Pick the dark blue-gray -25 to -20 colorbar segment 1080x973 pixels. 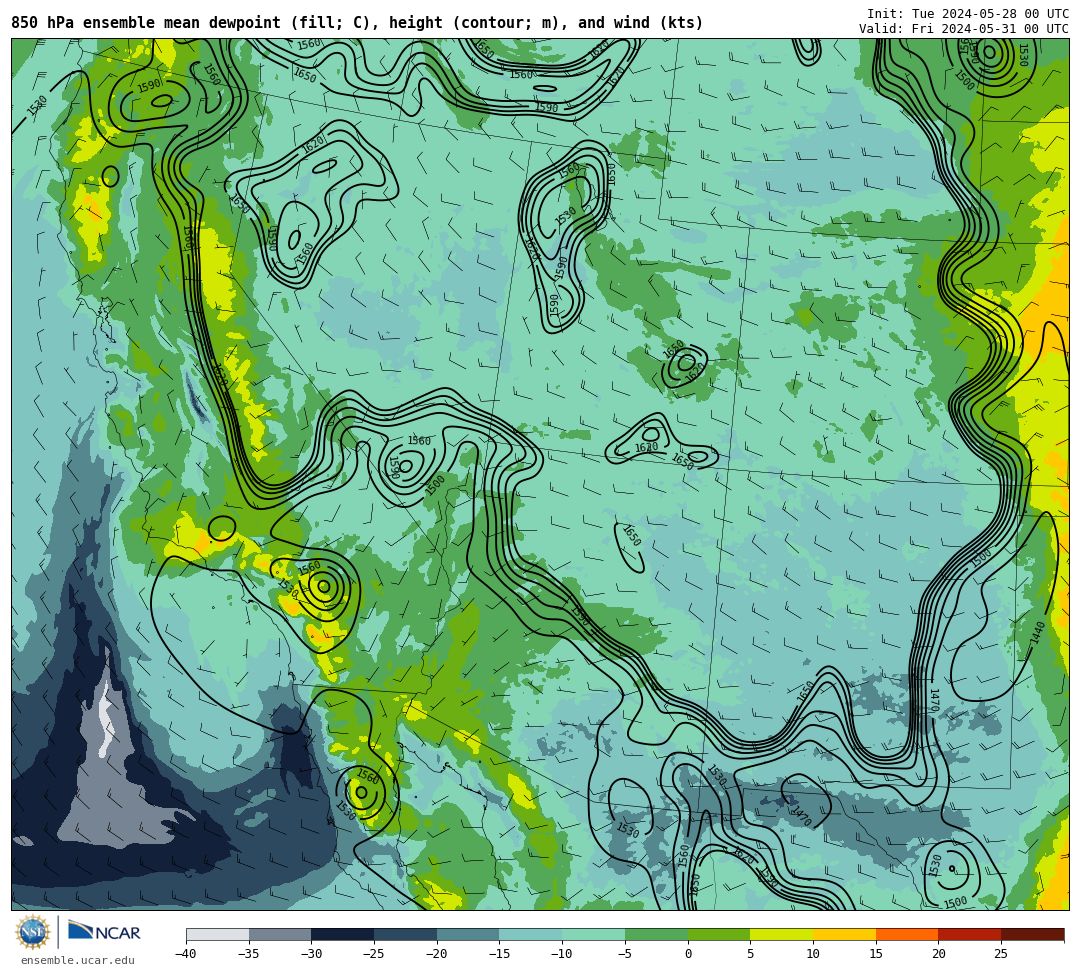coord(406,934)
